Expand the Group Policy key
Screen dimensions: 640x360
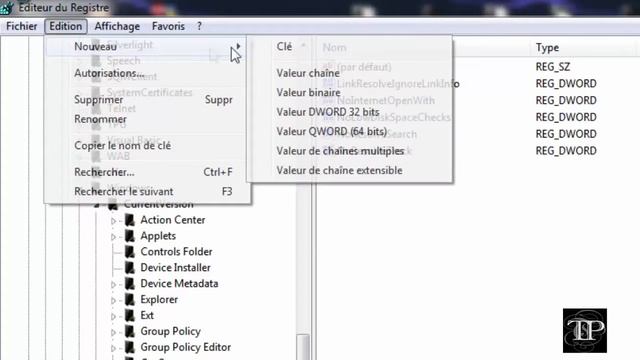point(113,332)
